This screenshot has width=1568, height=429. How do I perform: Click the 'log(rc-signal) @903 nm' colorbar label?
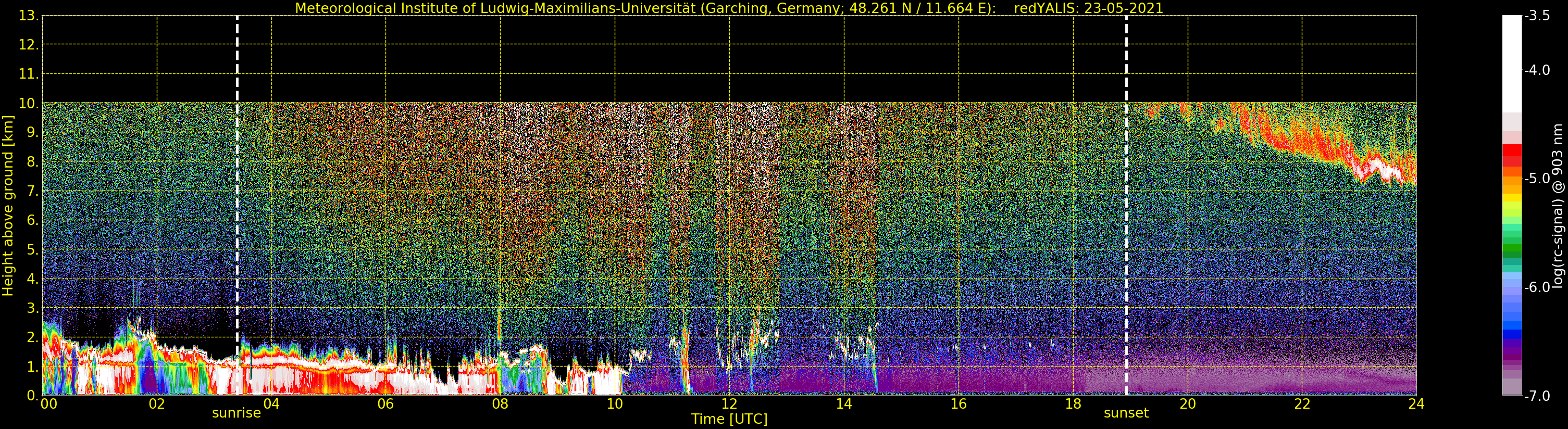1558,206
